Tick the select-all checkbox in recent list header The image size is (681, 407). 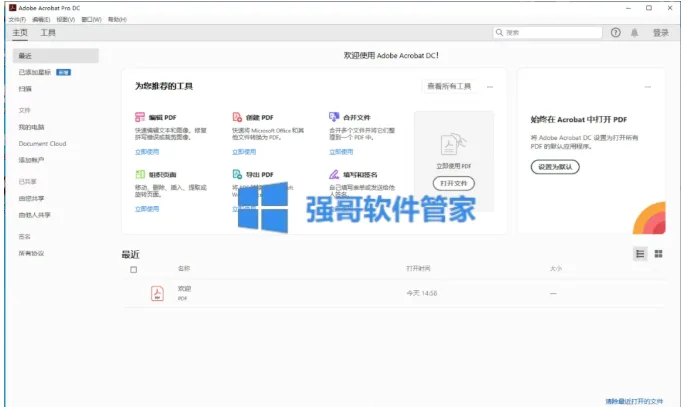pyautogui.click(x=134, y=270)
